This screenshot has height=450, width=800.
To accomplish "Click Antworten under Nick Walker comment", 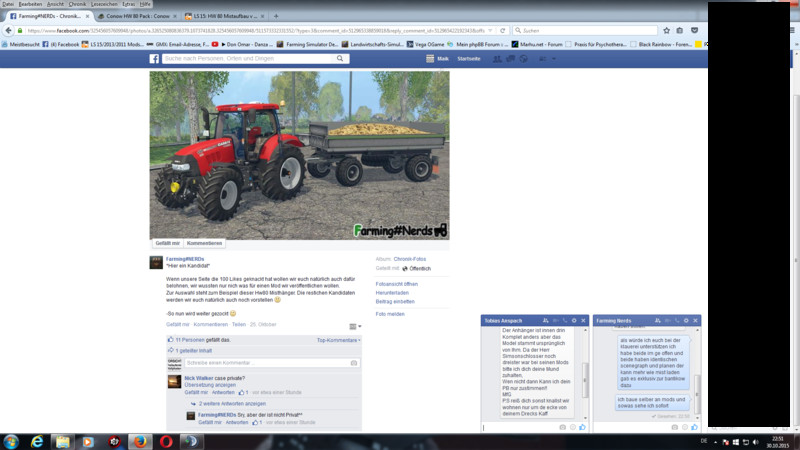I will coord(223,392).
